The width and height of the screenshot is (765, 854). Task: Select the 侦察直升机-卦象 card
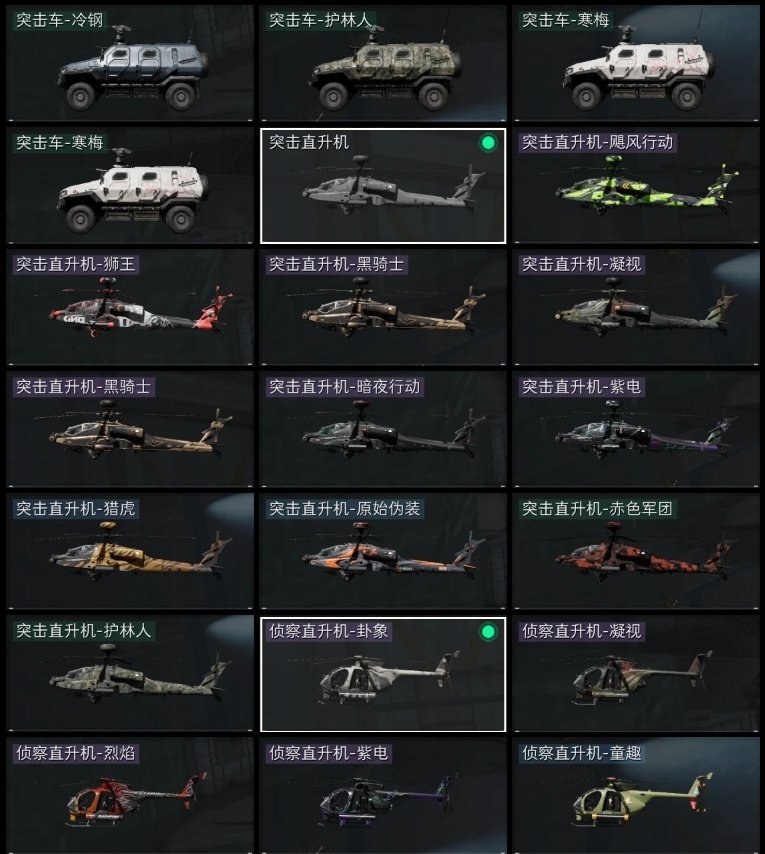pos(383,674)
